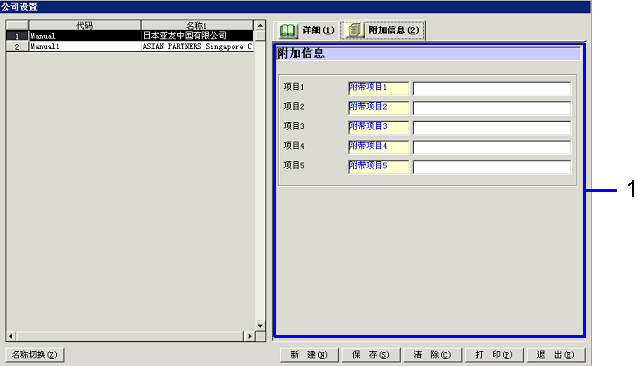Screen dimensions: 638x366
Task: Click the empty value field for 项目1
Action: click(492, 88)
